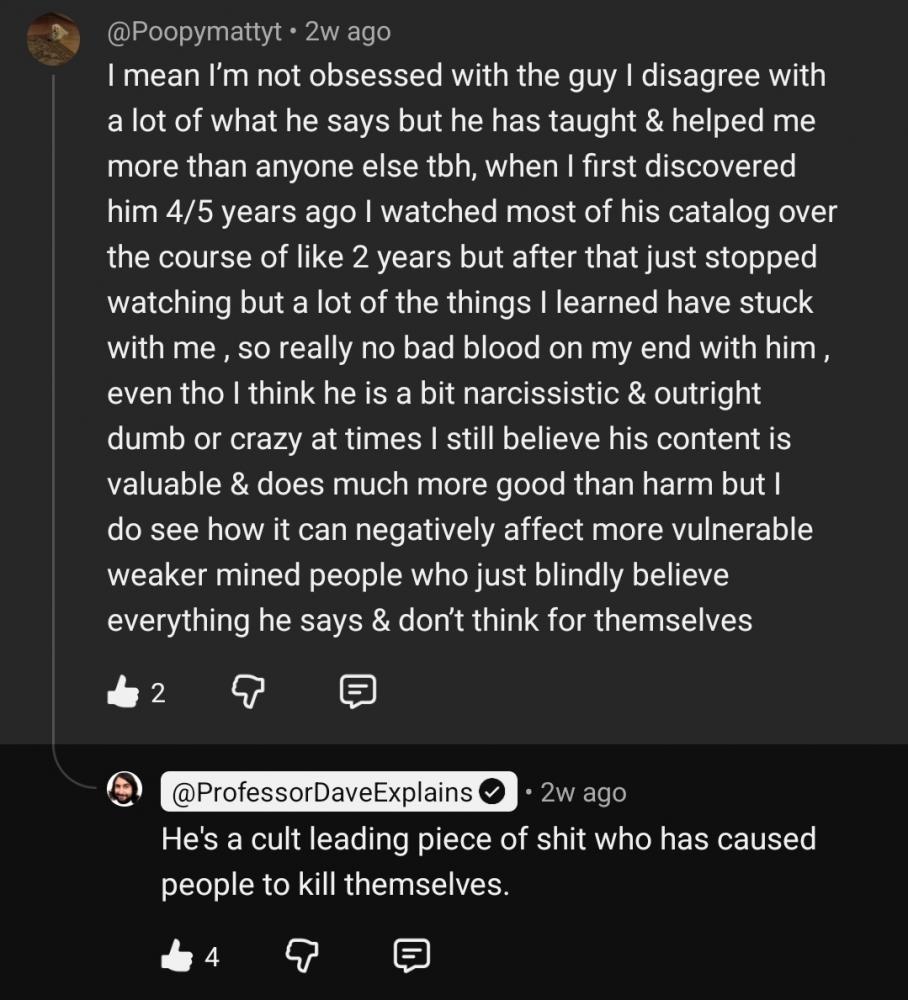Click the verified checkmark beside ProfessorDaveExplains
Screen dimensions: 908x1000
coord(494,793)
